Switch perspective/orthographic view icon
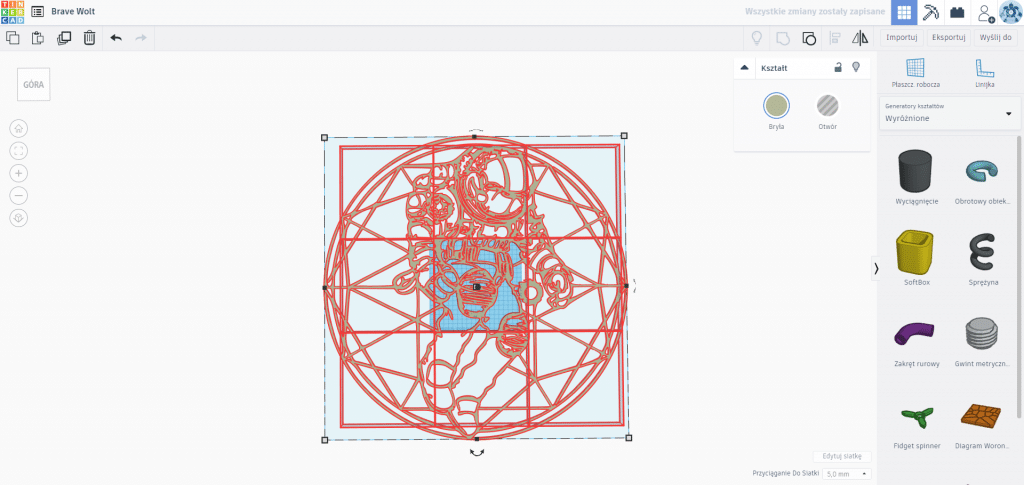1024x485 pixels. [x=19, y=218]
